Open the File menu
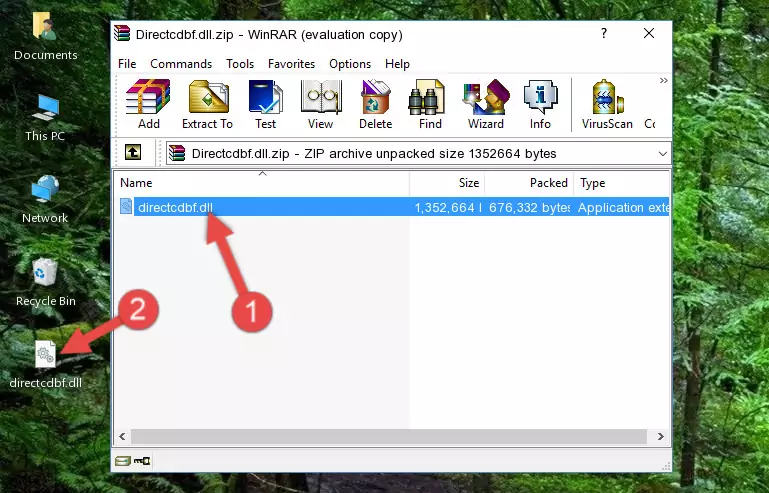Image resolution: width=769 pixels, height=493 pixels. tap(127, 64)
